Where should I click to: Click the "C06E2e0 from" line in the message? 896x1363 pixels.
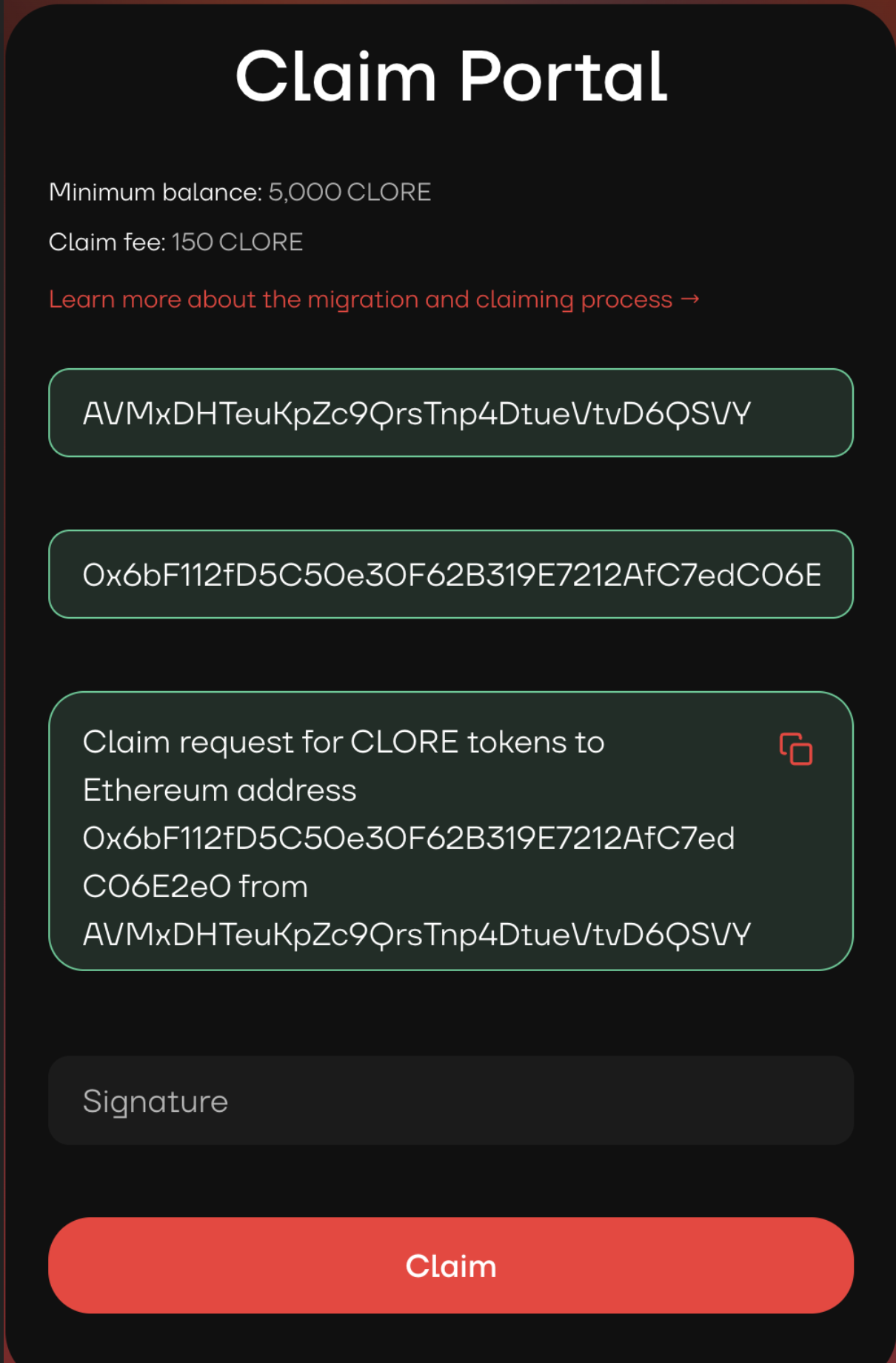195,887
